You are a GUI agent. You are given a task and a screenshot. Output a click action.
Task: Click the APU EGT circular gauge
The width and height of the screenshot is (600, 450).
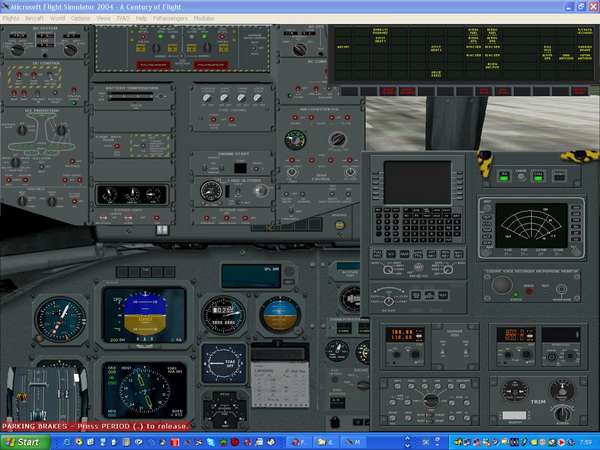(211, 191)
